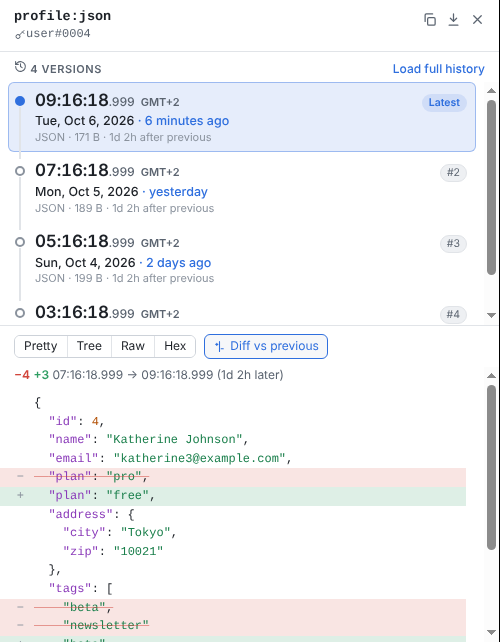This screenshot has width=500, height=642.
Task: Load full history link
Action: 439,69
